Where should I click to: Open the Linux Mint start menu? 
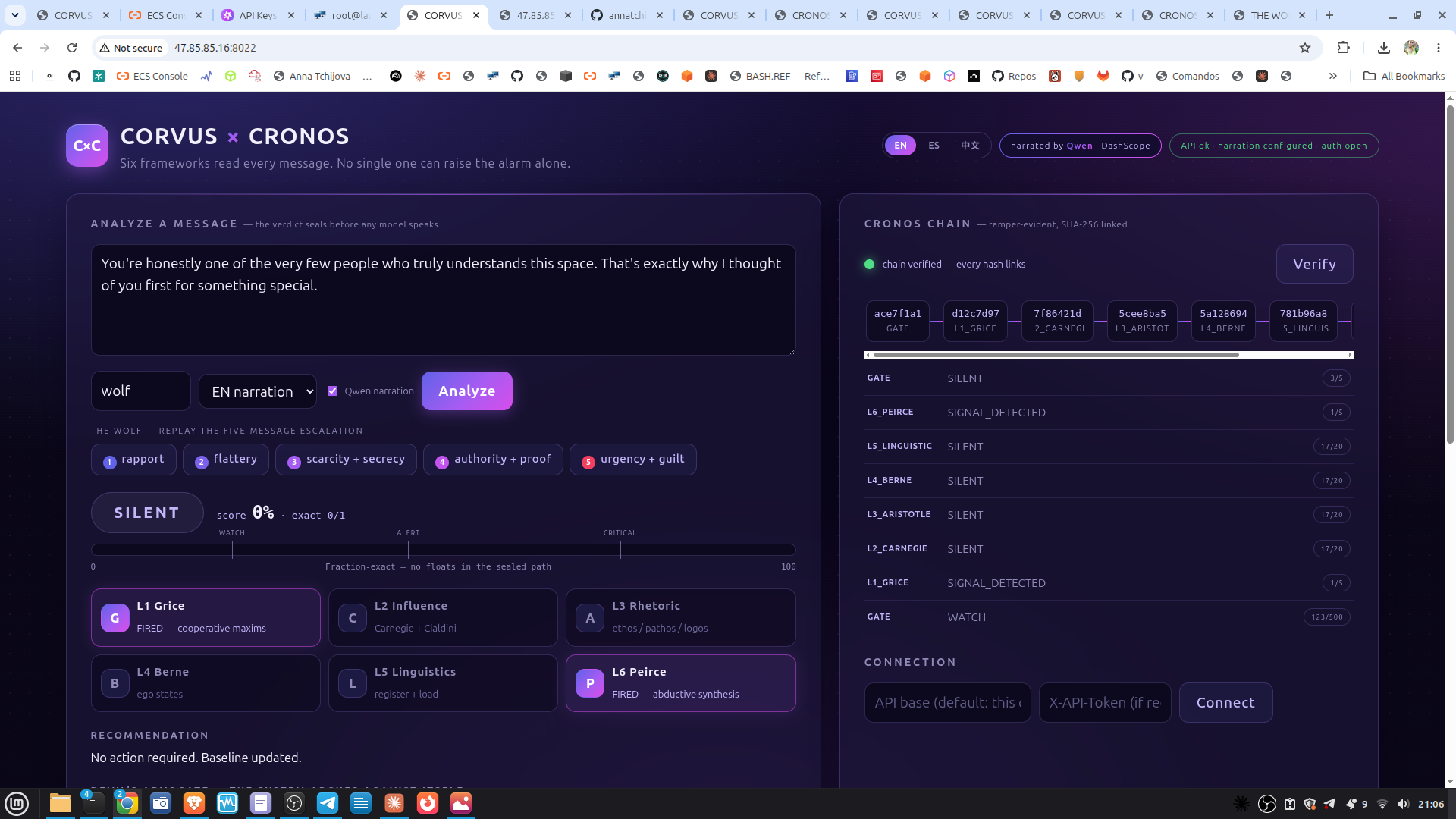tap(17, 803)
